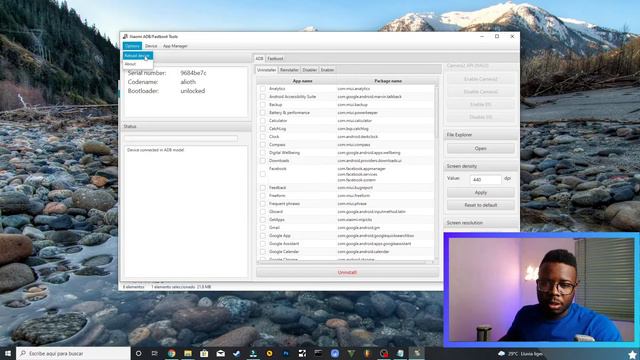Edit the screen density value field
The height and width of the screenshot is (360, 640).
[x=486, y=179]
